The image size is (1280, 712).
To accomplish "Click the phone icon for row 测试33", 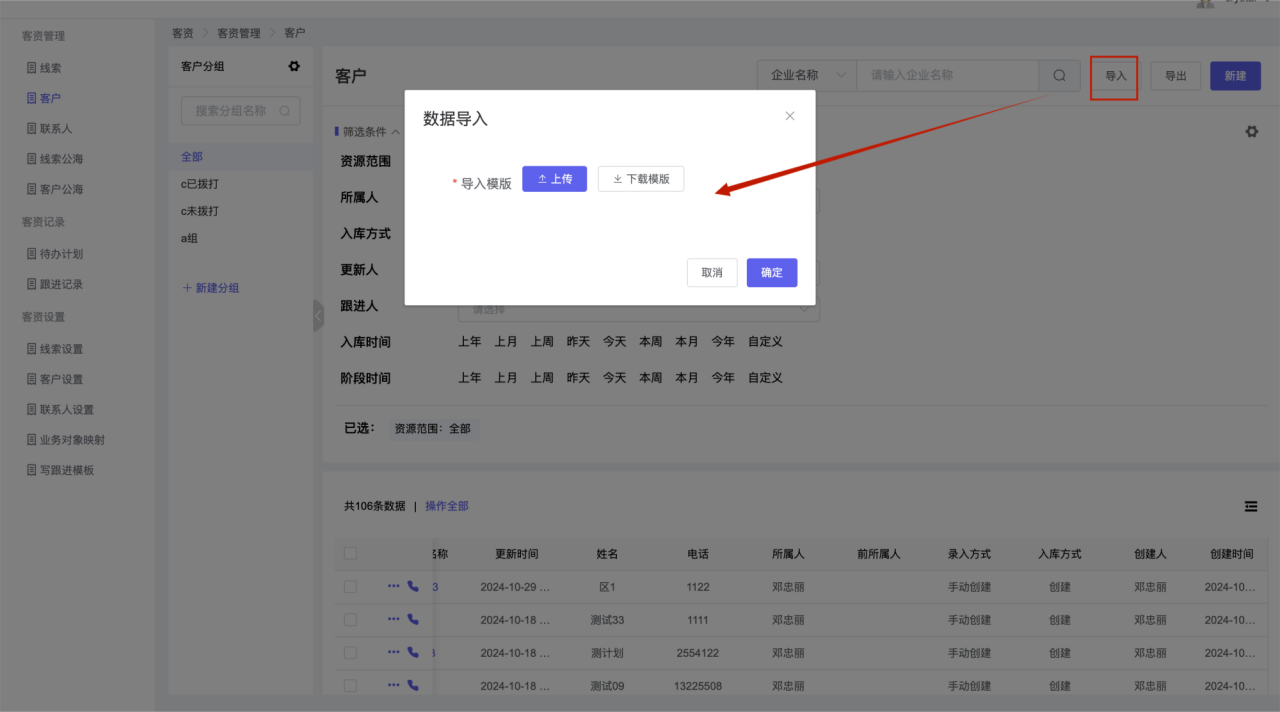I will tap(413, 620).
